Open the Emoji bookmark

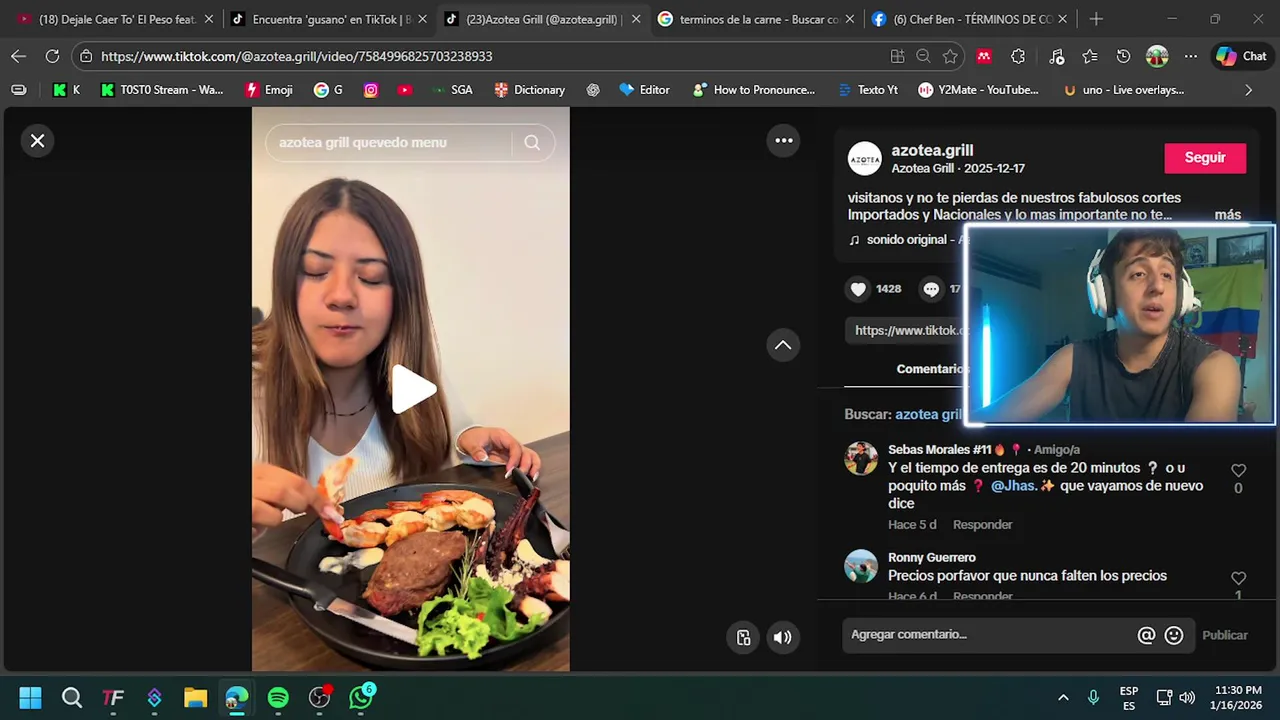[269, 90]
